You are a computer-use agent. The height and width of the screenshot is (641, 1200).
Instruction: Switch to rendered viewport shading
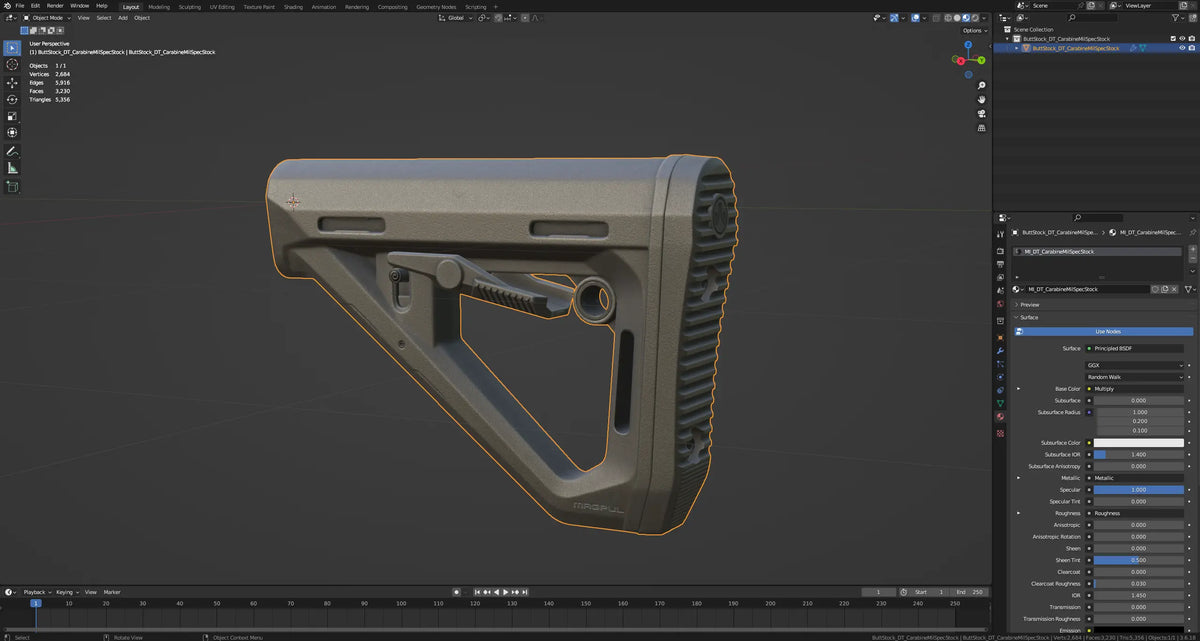click(973, 18)
